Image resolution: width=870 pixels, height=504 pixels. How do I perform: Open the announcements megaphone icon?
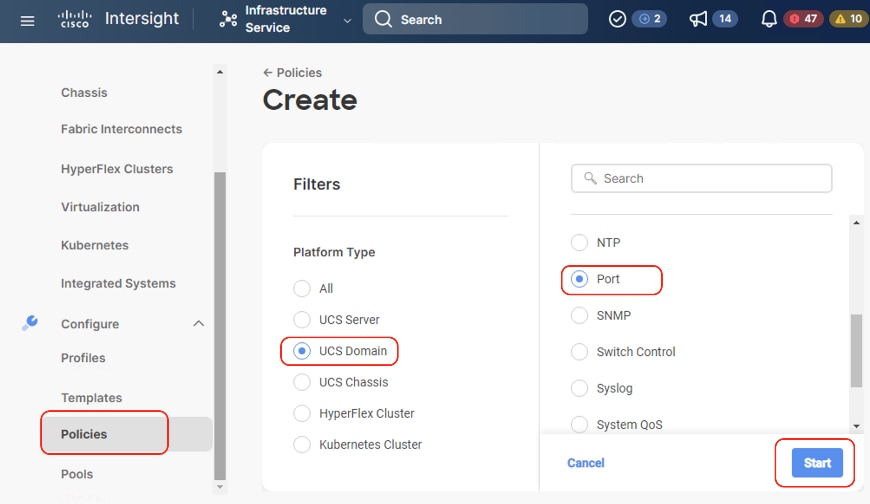698,19
